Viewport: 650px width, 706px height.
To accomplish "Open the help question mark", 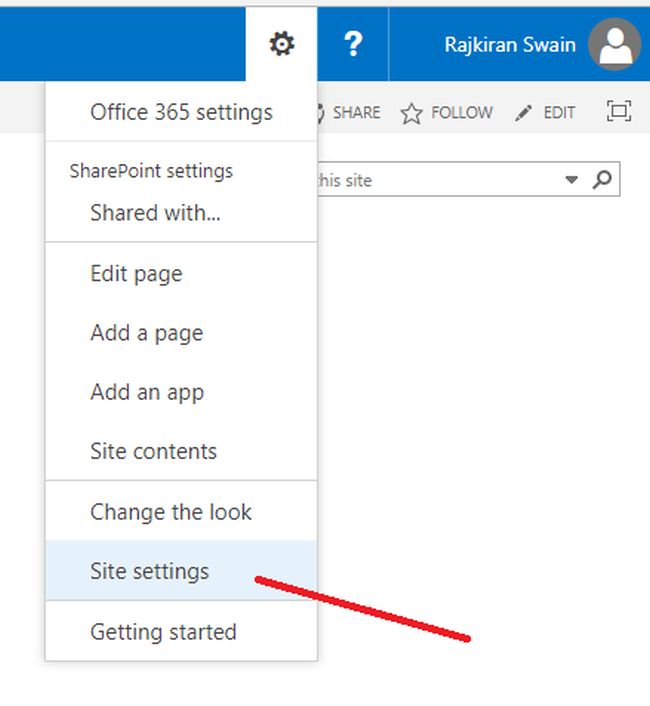I will pyautogui.click(x=353, y=44).
